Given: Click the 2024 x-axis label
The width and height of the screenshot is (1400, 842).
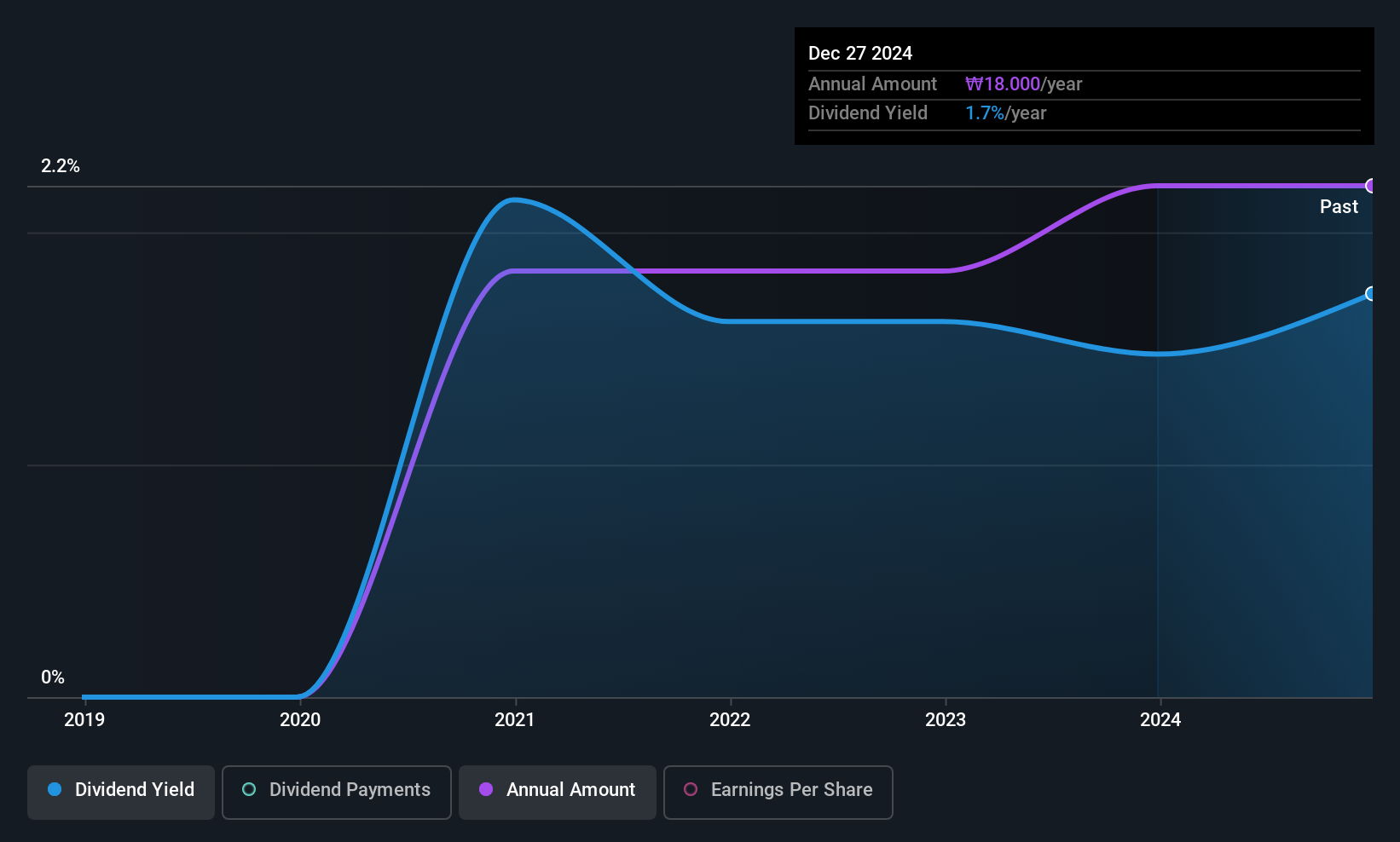Looking at the screenshot, I should point(1160,720).
